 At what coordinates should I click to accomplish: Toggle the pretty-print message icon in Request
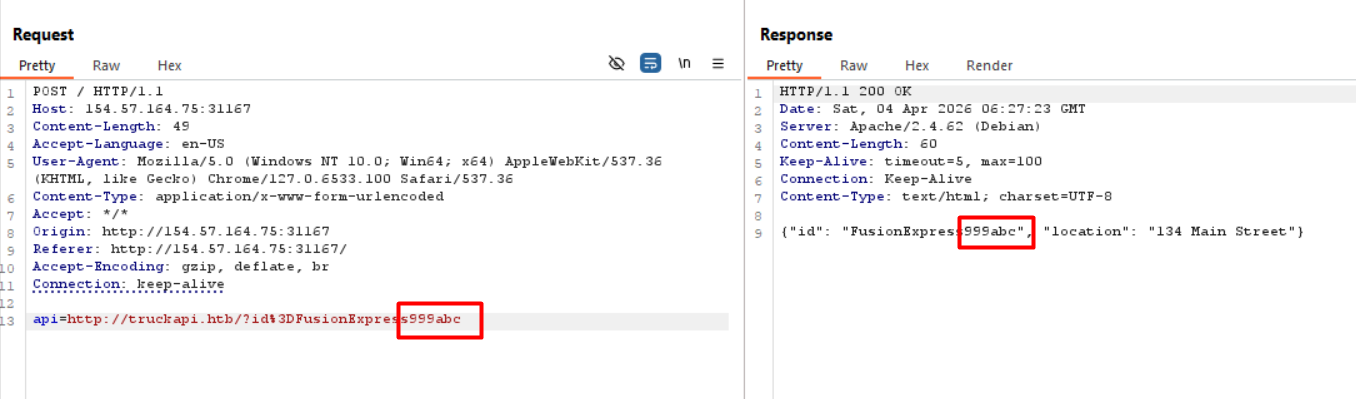pyautogui.click(x=651, y=63)
